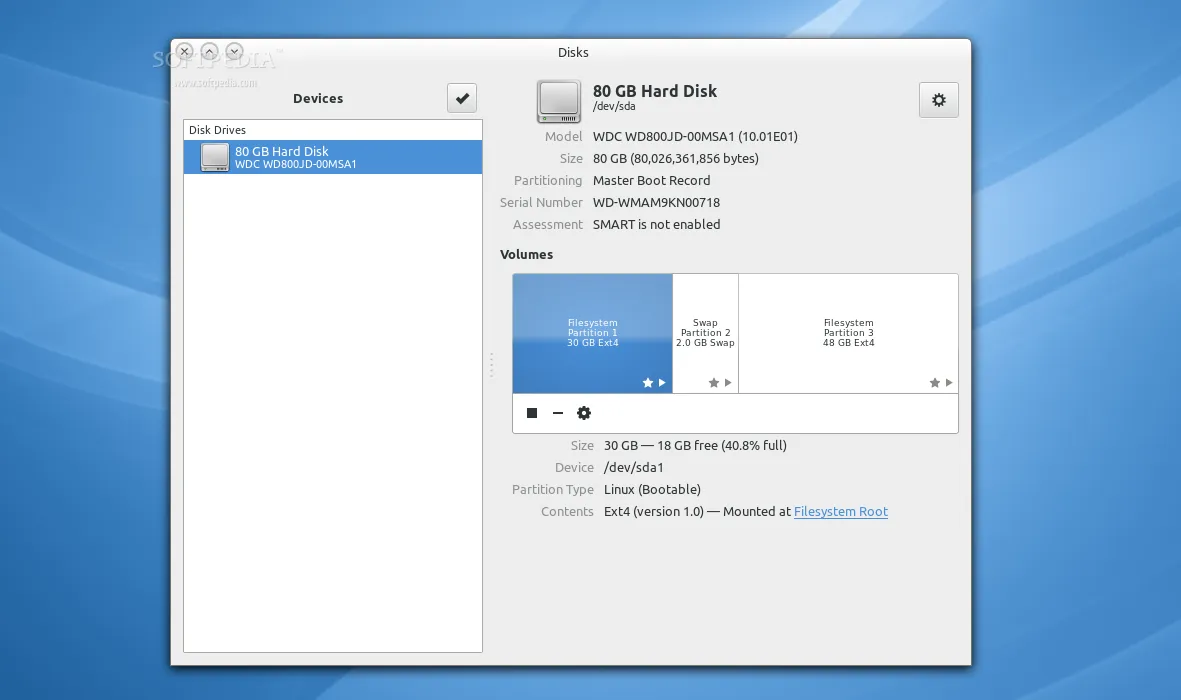Viewport: 1181px width, 700px height.
Task: Select the Swap Partition 2 segment
Action: (705, 330)
